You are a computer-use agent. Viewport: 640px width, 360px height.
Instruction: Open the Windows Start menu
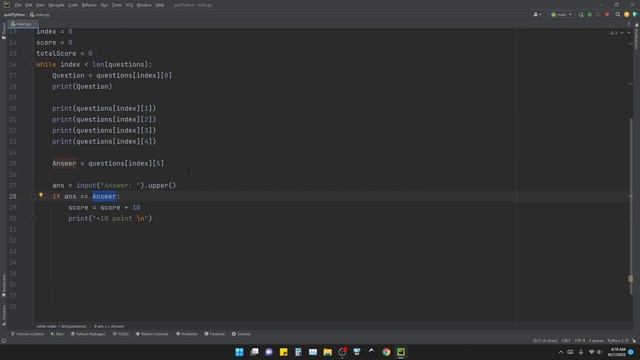(239, 352)
